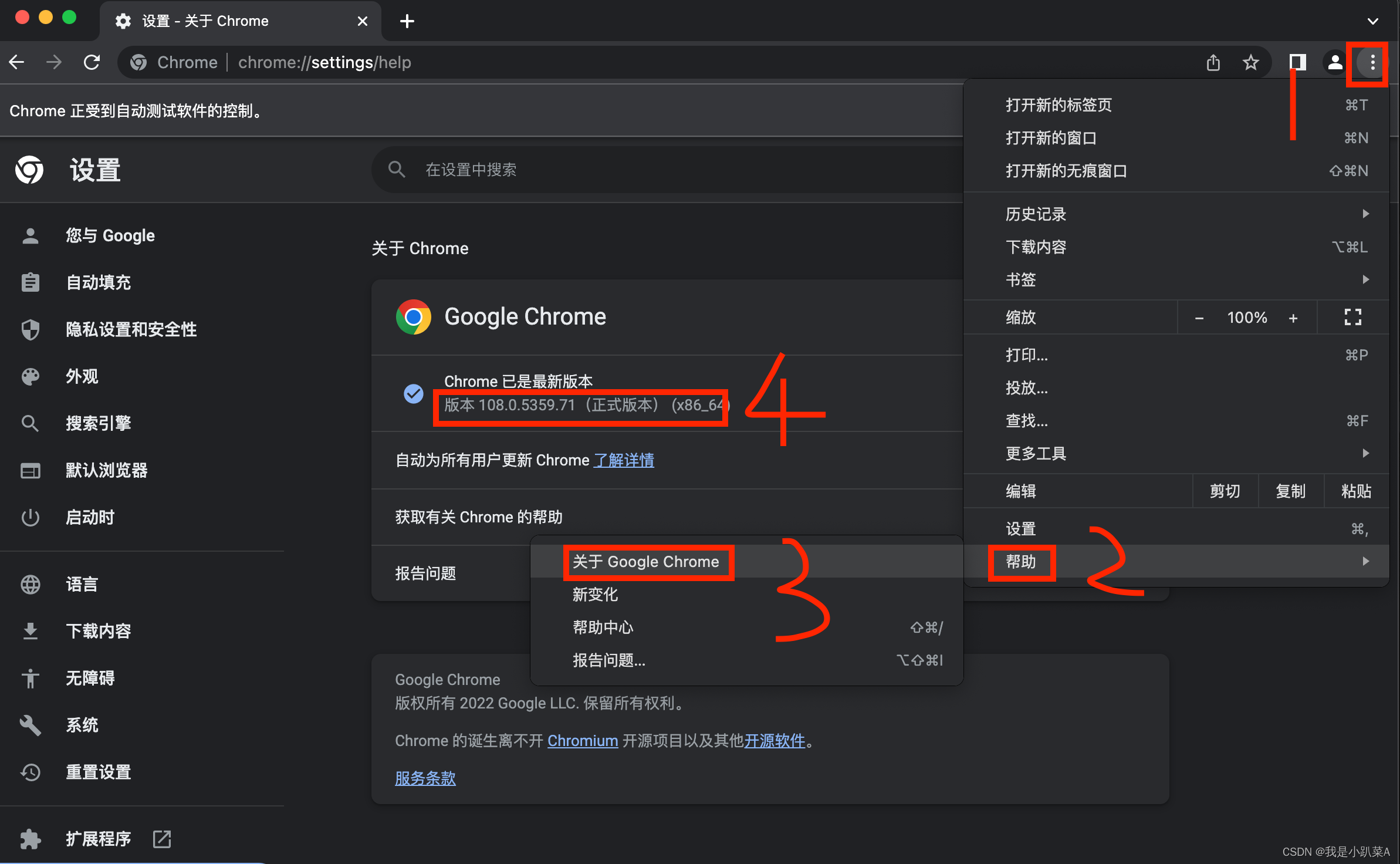Toggle fullscreen from zoom row icon
This screenshot has width=1400, height=864.
click(x=1352, y=318)
